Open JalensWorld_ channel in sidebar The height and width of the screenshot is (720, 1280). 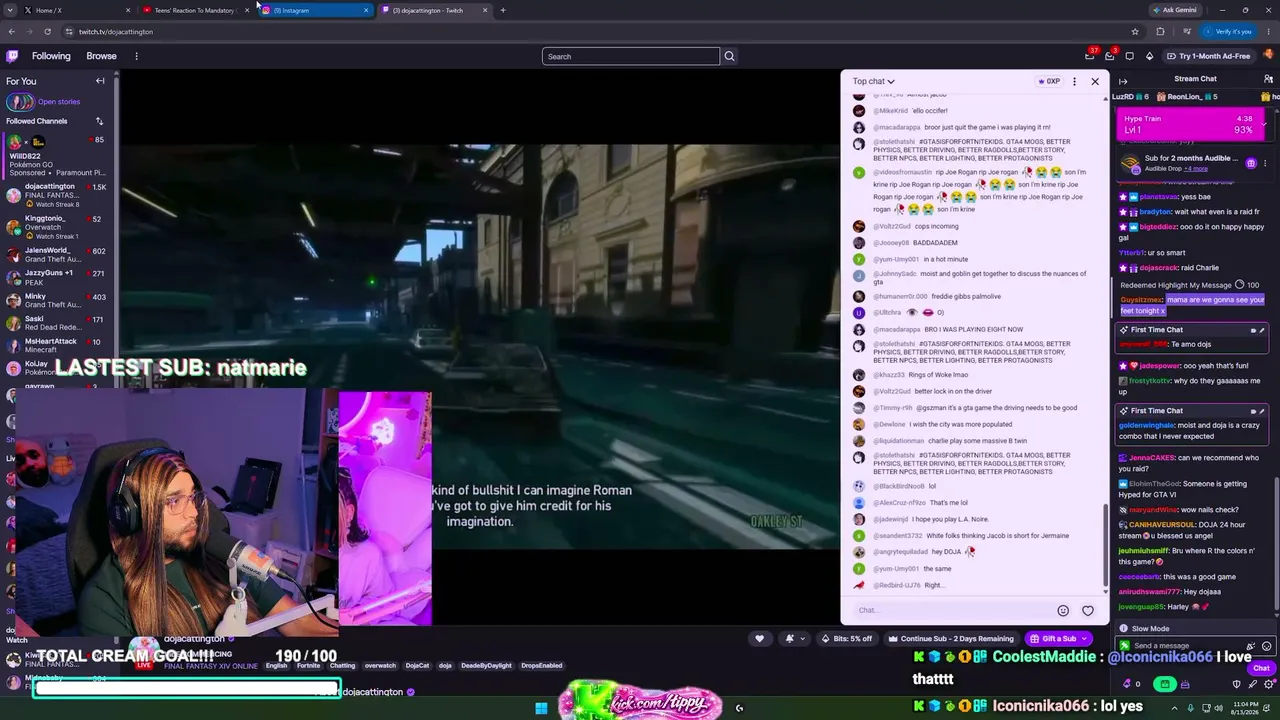coord(58,255)
